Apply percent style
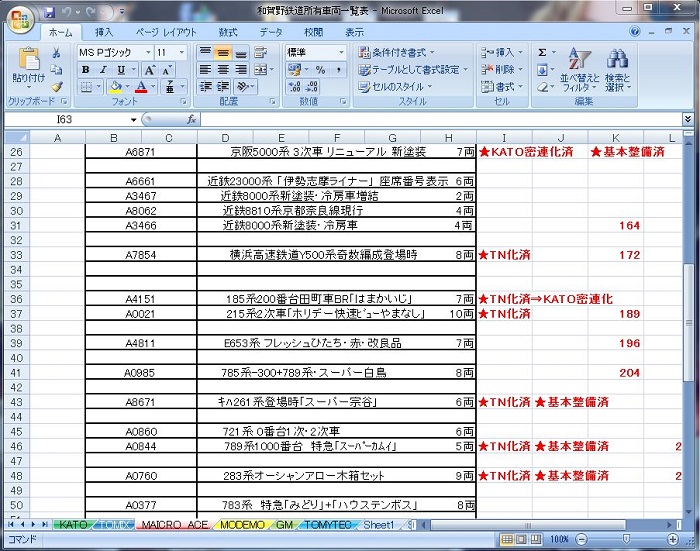 pyautogui.click(x=321, y=70)
